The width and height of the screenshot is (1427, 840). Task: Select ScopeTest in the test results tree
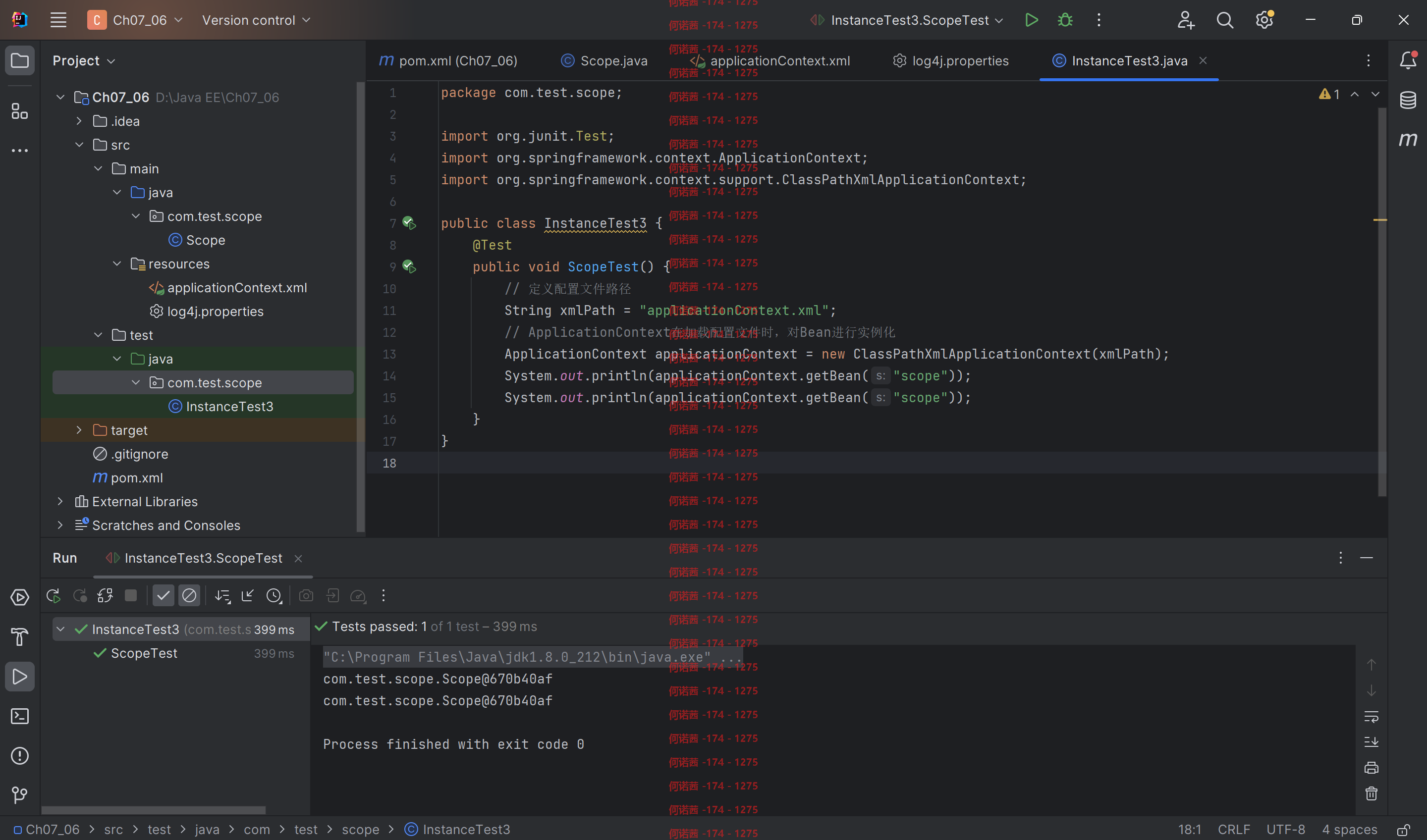click(x=144, y=653)
